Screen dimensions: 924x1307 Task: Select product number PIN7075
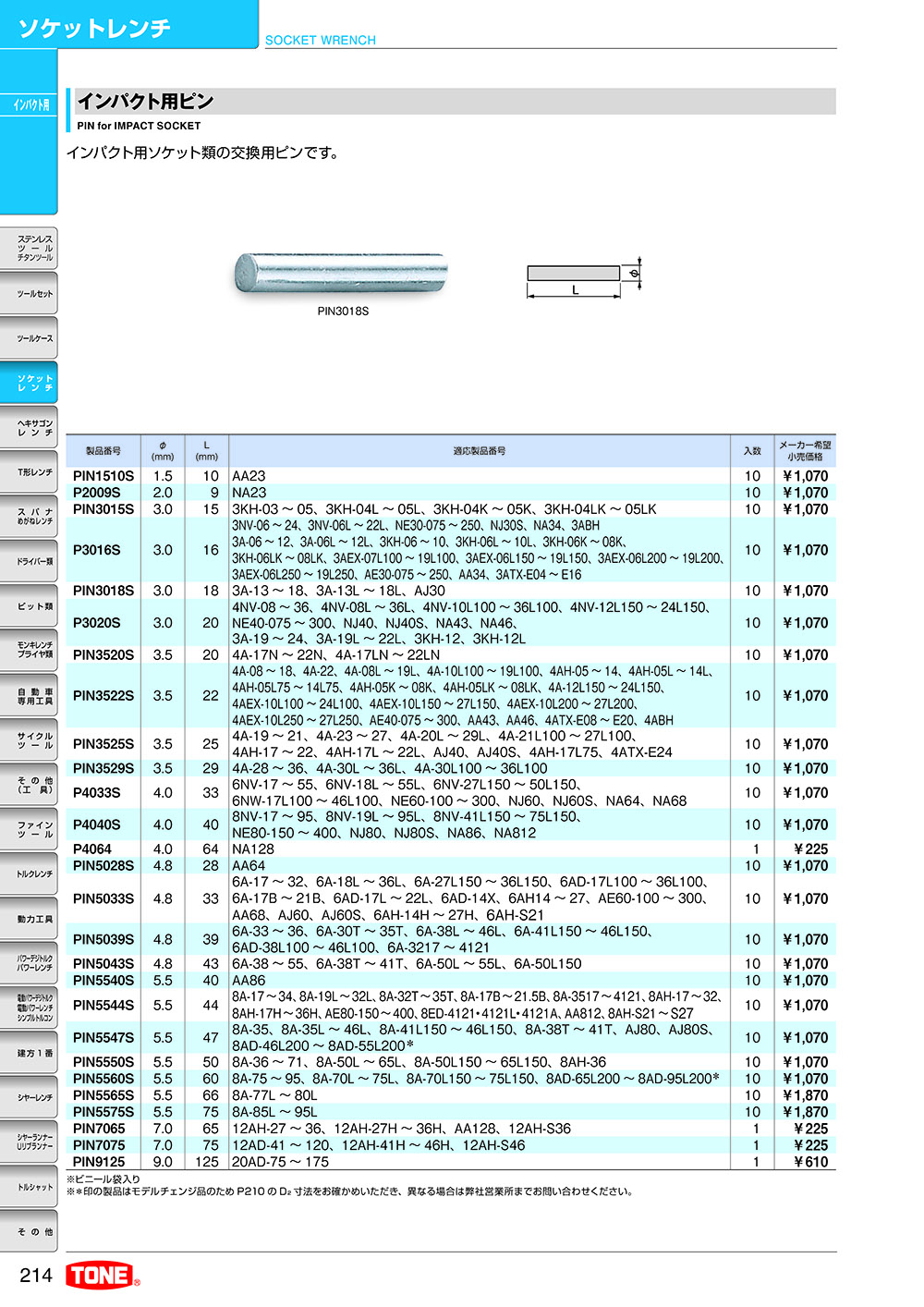[99, 1145]
